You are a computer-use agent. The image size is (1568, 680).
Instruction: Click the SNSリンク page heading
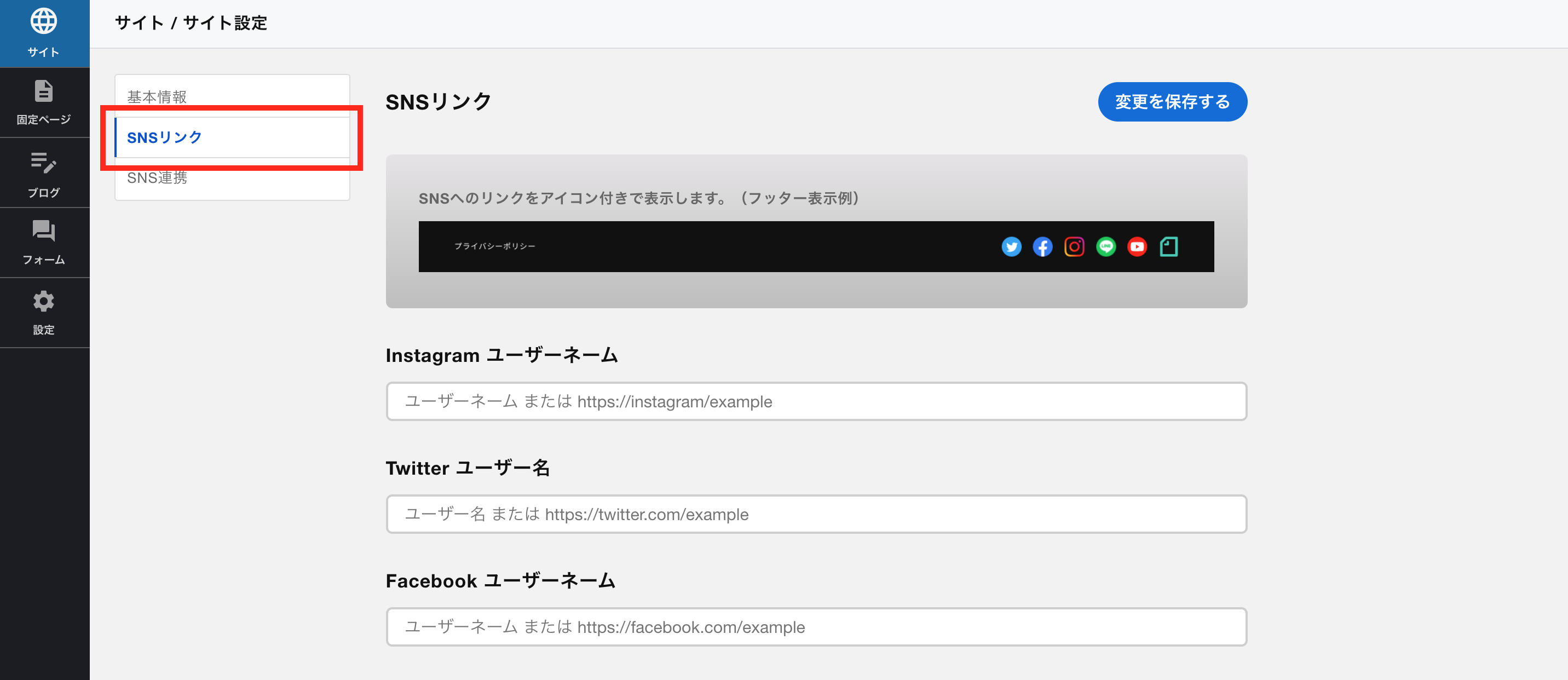(438, 102)
